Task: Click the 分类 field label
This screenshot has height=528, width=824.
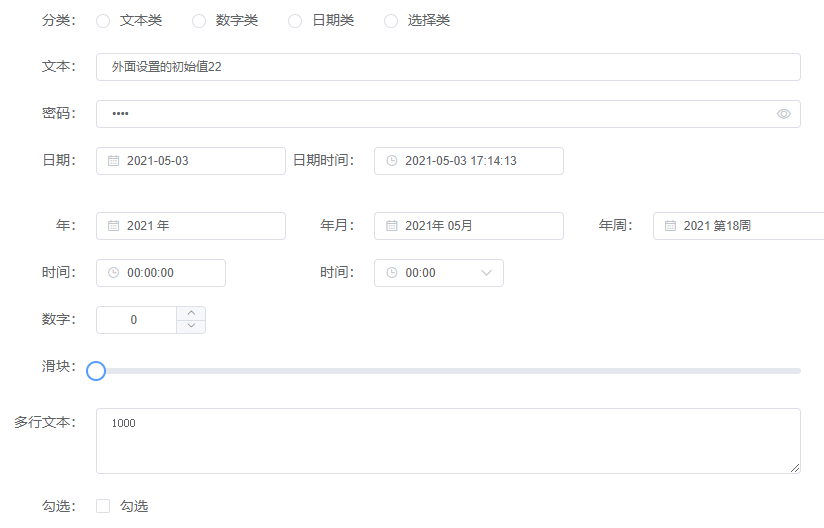Action: pos(59,20)
